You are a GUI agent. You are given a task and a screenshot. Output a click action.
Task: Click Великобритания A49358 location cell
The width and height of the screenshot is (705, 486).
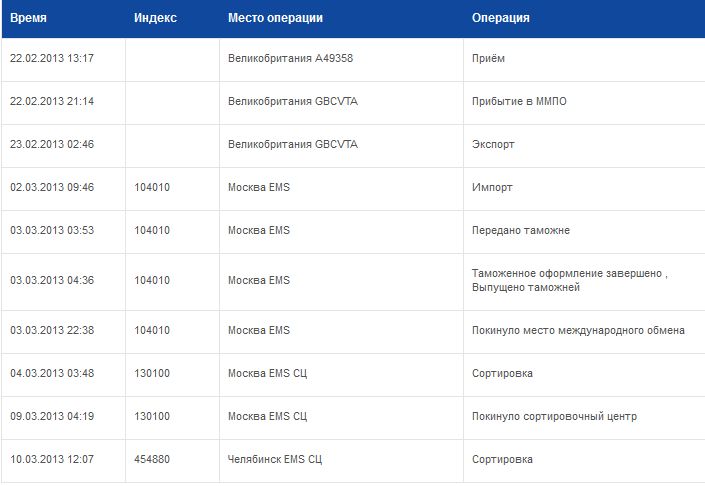290,58
